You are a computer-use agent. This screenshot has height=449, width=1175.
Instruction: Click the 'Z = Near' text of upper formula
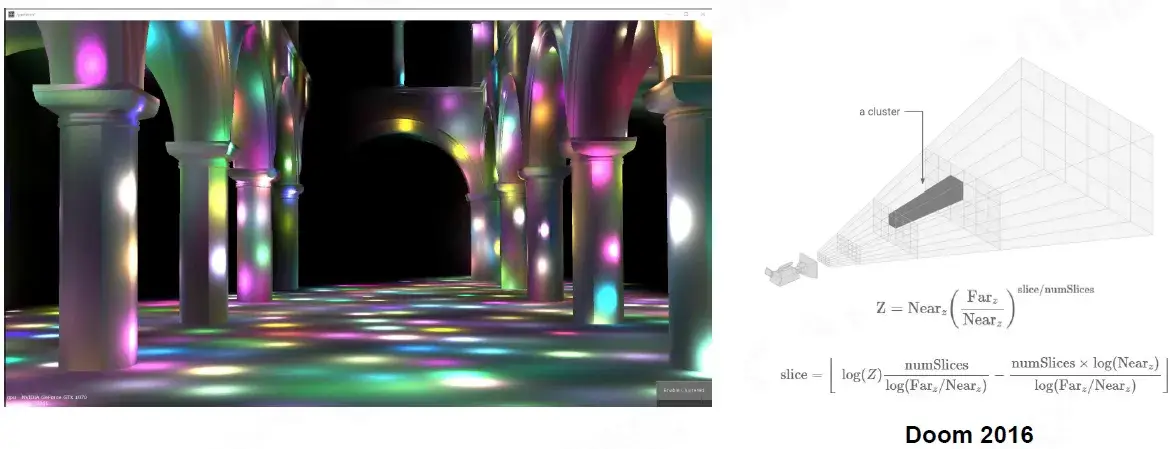pyautogui.click(x=910, y=308)
